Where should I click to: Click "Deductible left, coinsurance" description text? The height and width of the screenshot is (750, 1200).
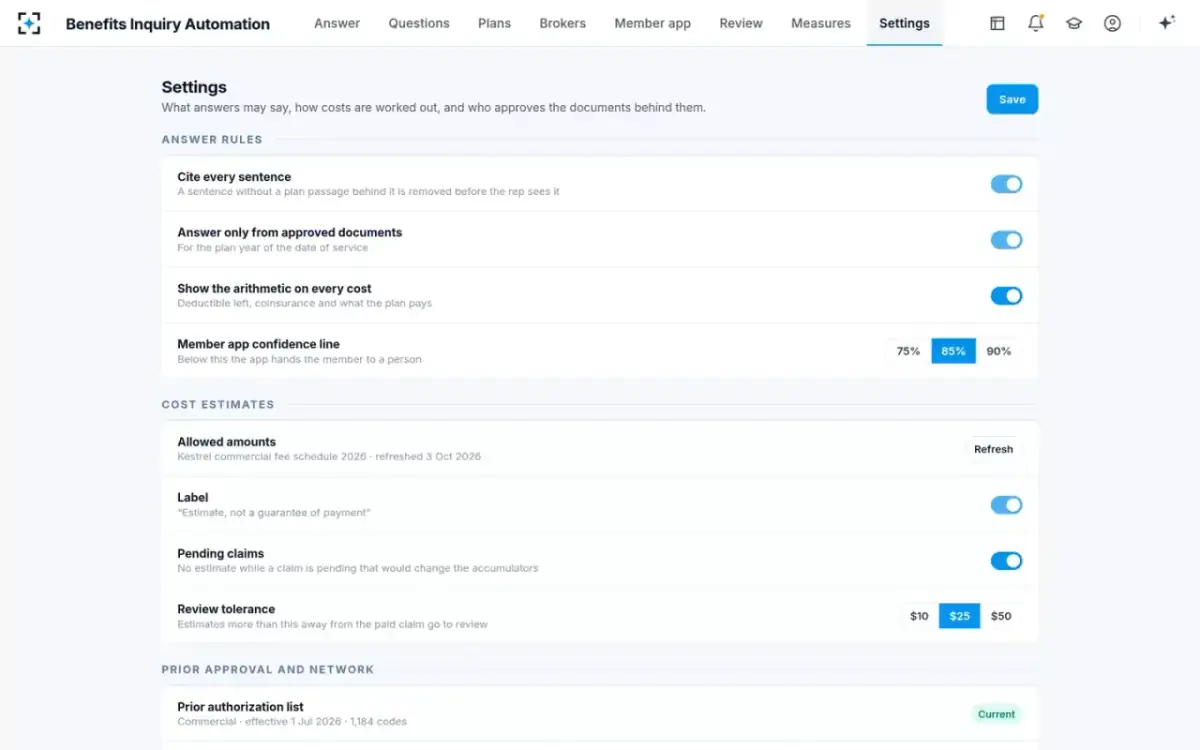click(x=305, y=303)
